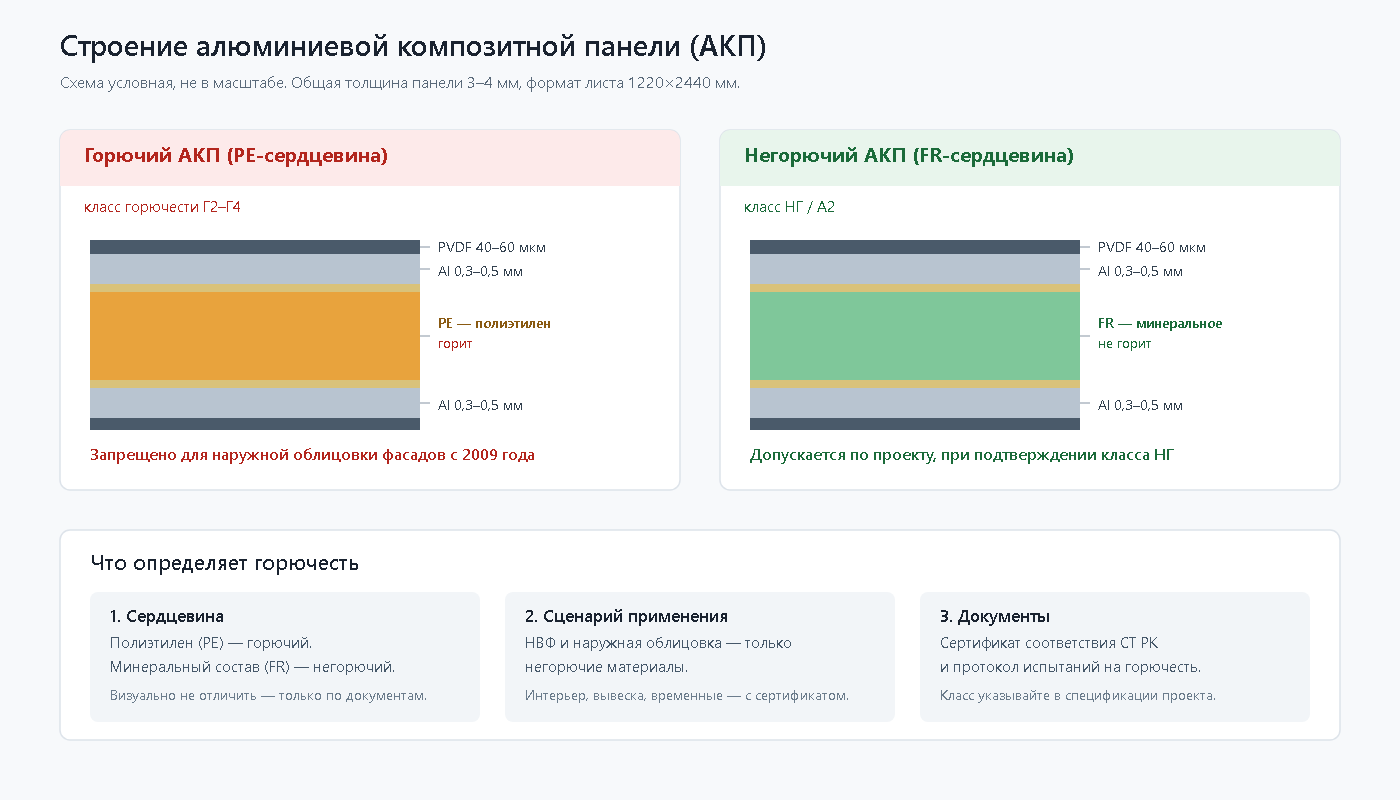The image size is (1400, 800).
Task: Click "PVDF 40–60 мкм" in the Горючий АКП diagram
Action: (x=492, y=247)
